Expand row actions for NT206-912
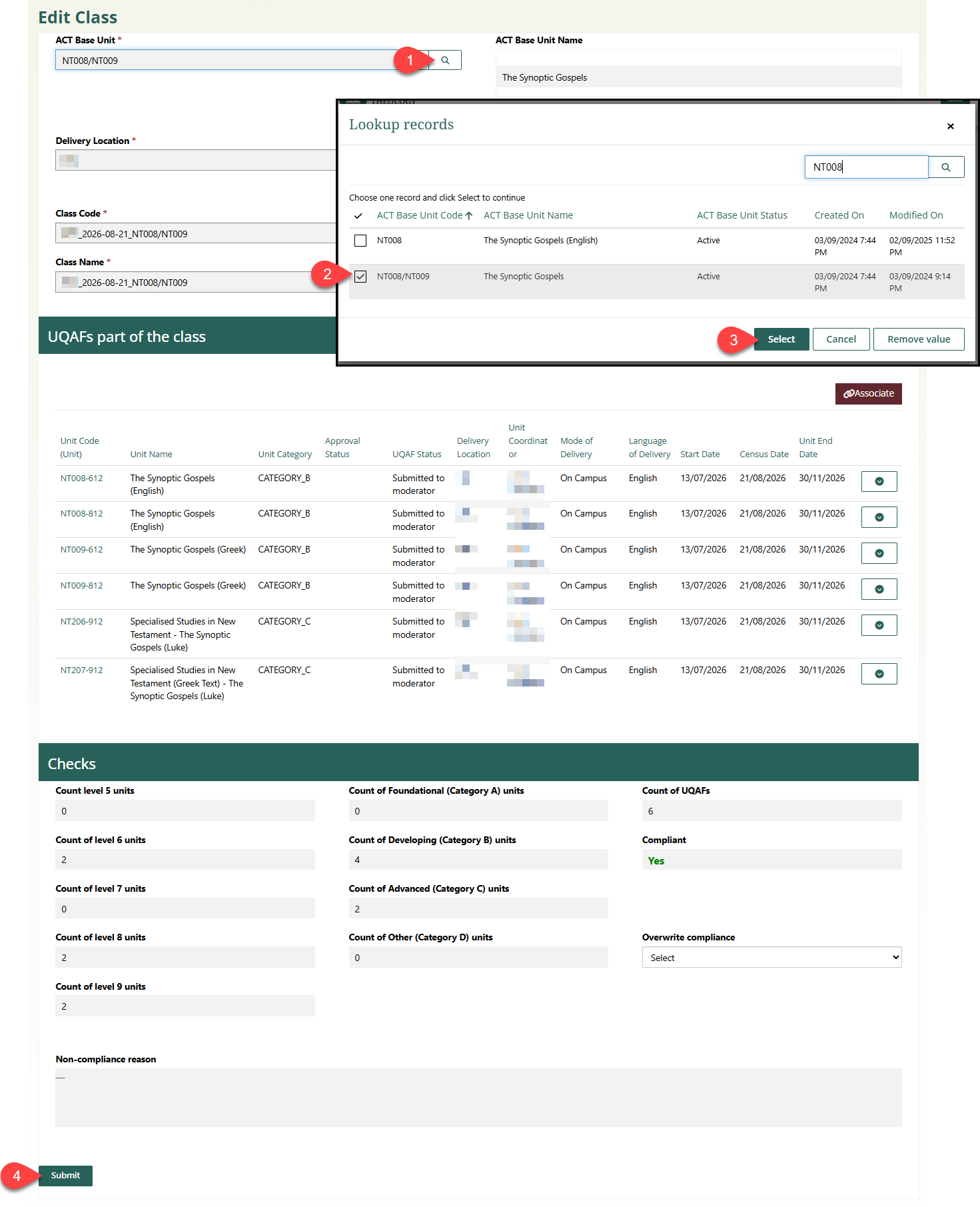 [879, 625]
